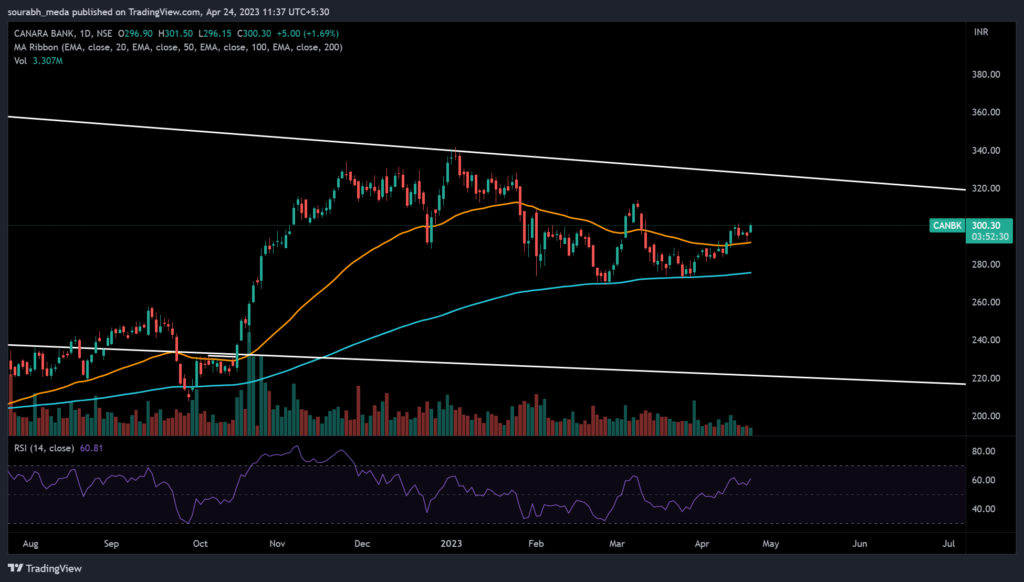This screenshot has width=1024, height=582.
Task: Select the MA Ribbon indicator legend
Action: point(178,47)
